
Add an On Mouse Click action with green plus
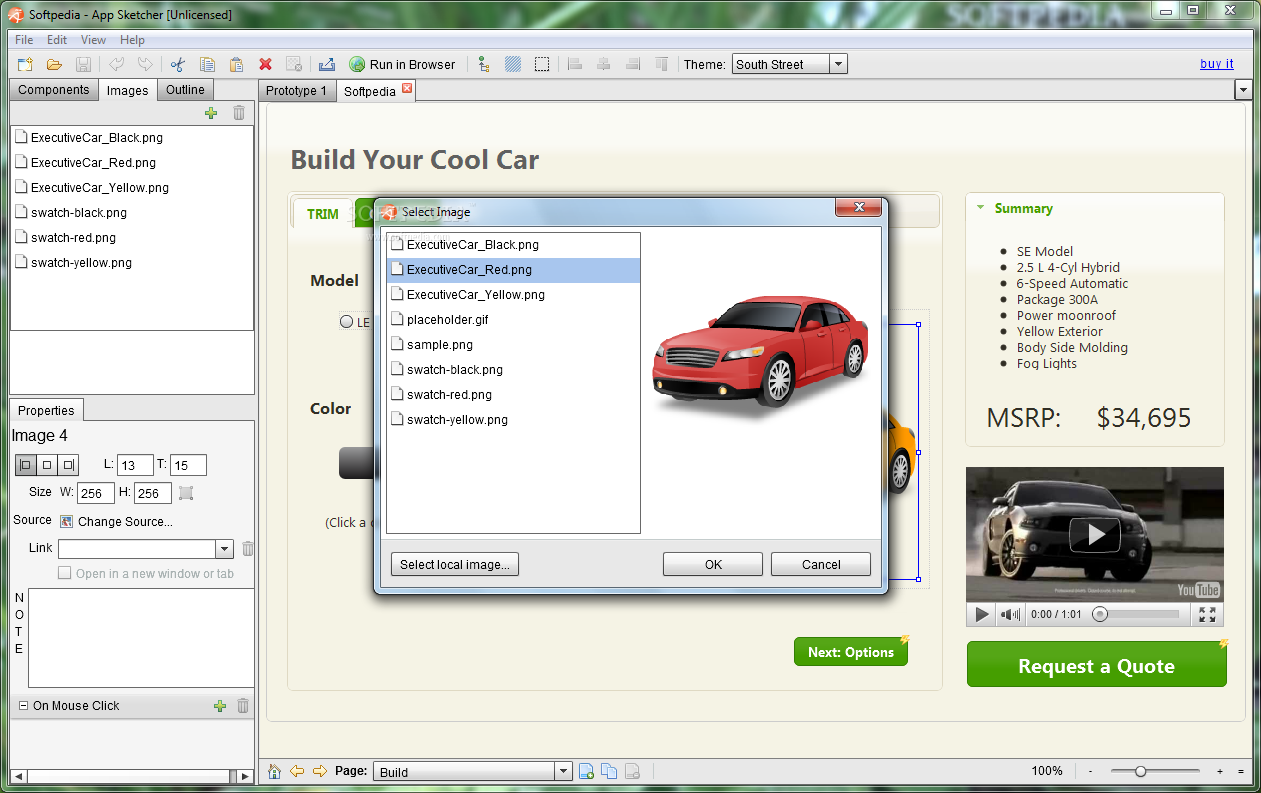(x=220, y=706)
